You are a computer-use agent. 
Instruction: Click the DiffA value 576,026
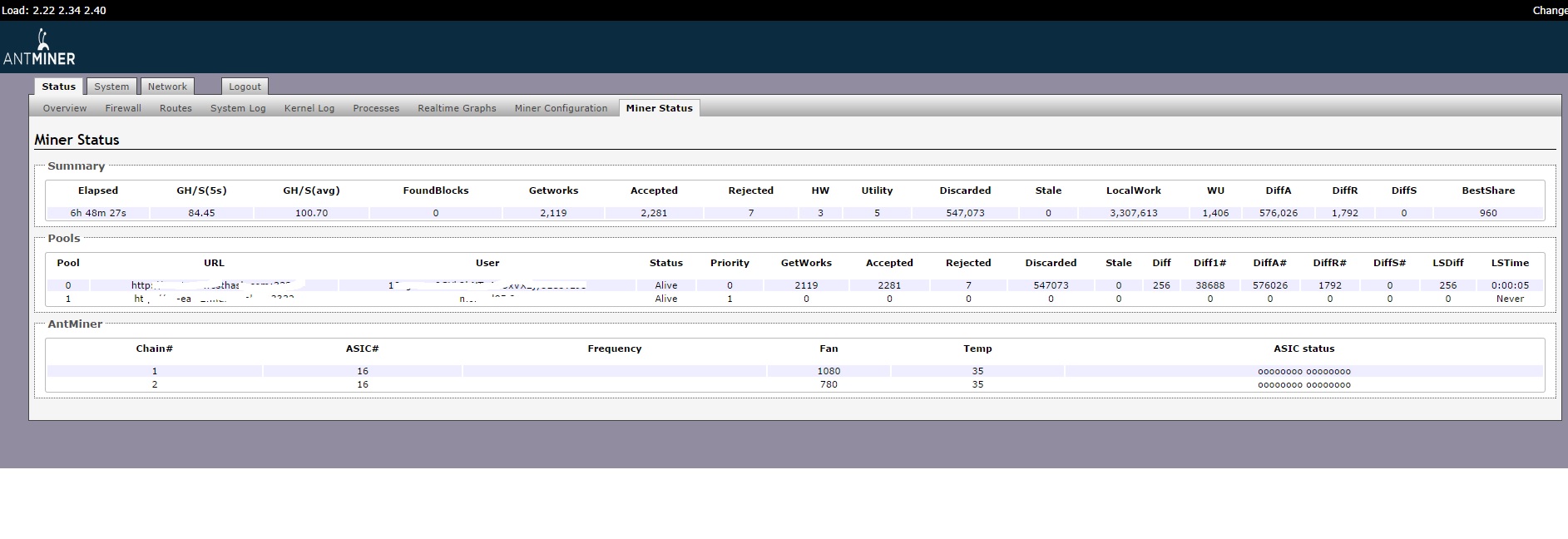click(1279, 213)
